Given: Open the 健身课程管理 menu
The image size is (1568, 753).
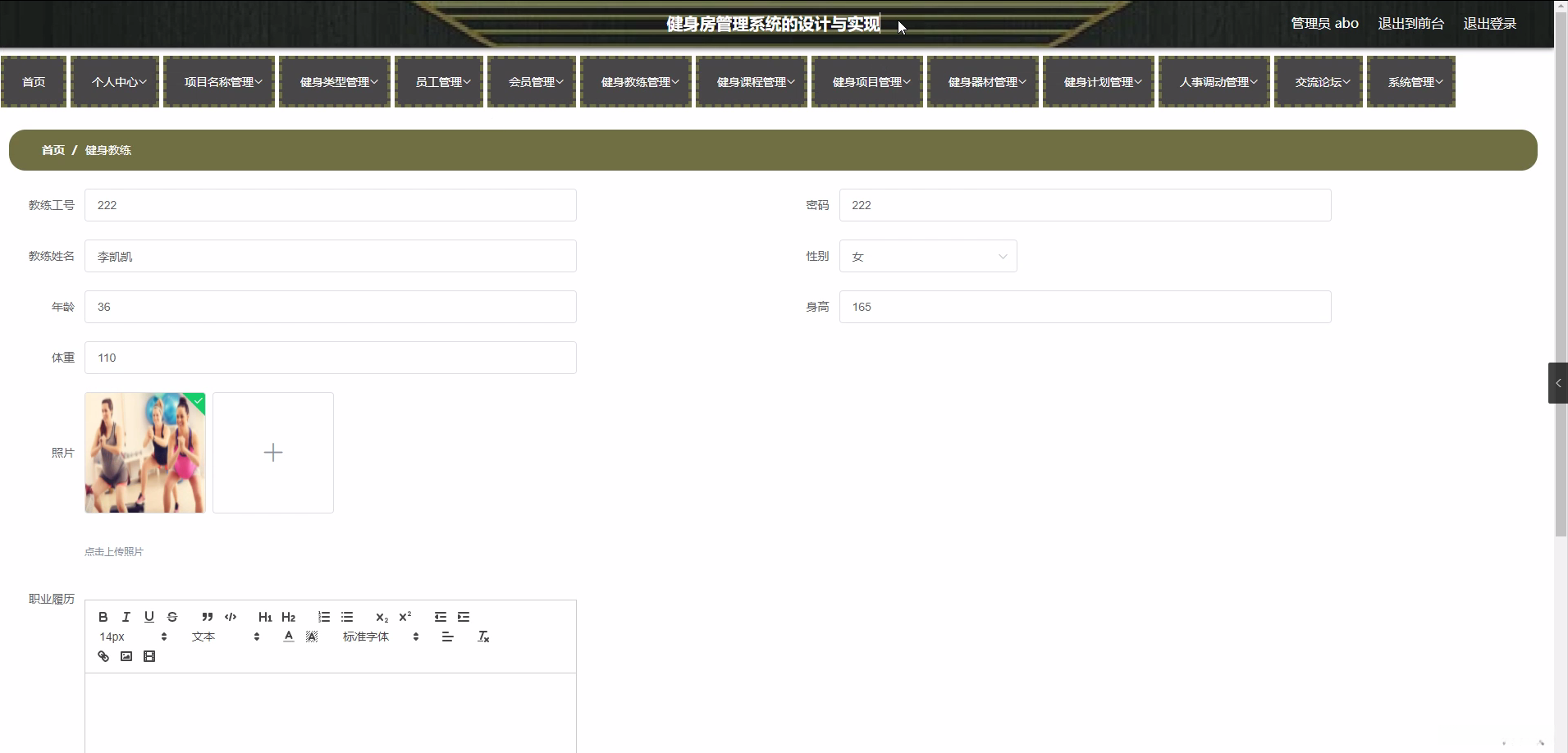Looking at the screenshot, I should [x=752, y=82].
